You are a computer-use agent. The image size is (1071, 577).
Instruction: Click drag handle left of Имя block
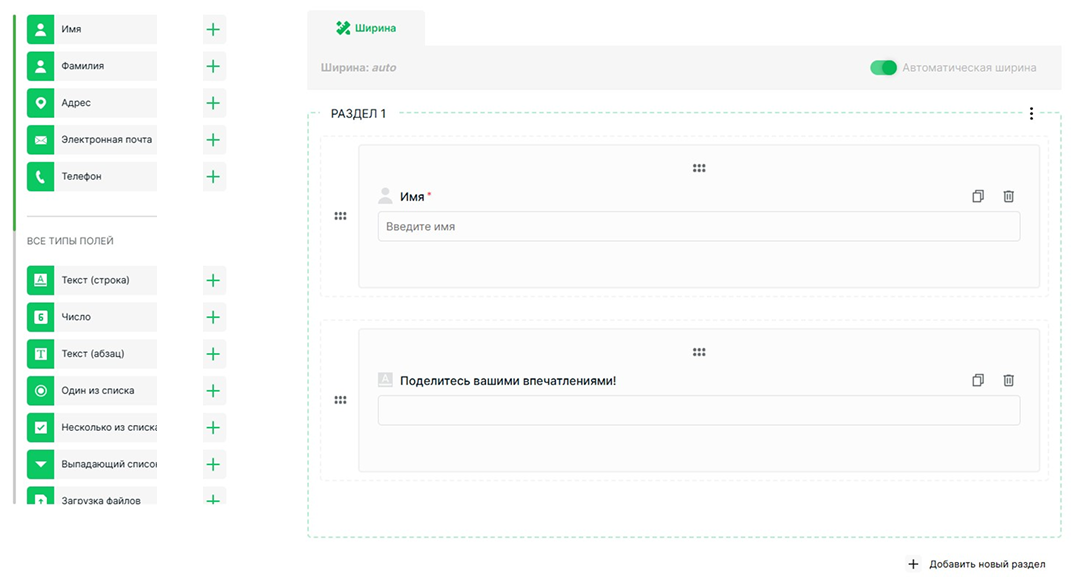tap(340, 216)
